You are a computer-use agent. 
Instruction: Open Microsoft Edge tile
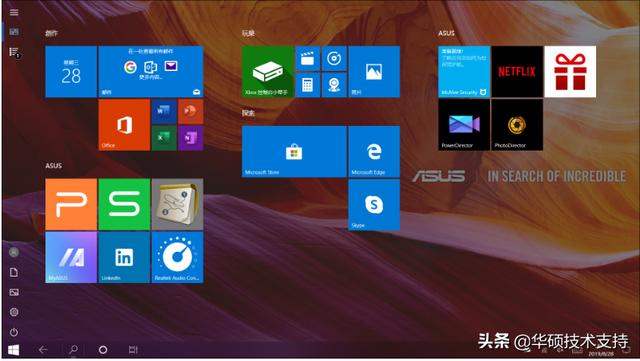374,152
